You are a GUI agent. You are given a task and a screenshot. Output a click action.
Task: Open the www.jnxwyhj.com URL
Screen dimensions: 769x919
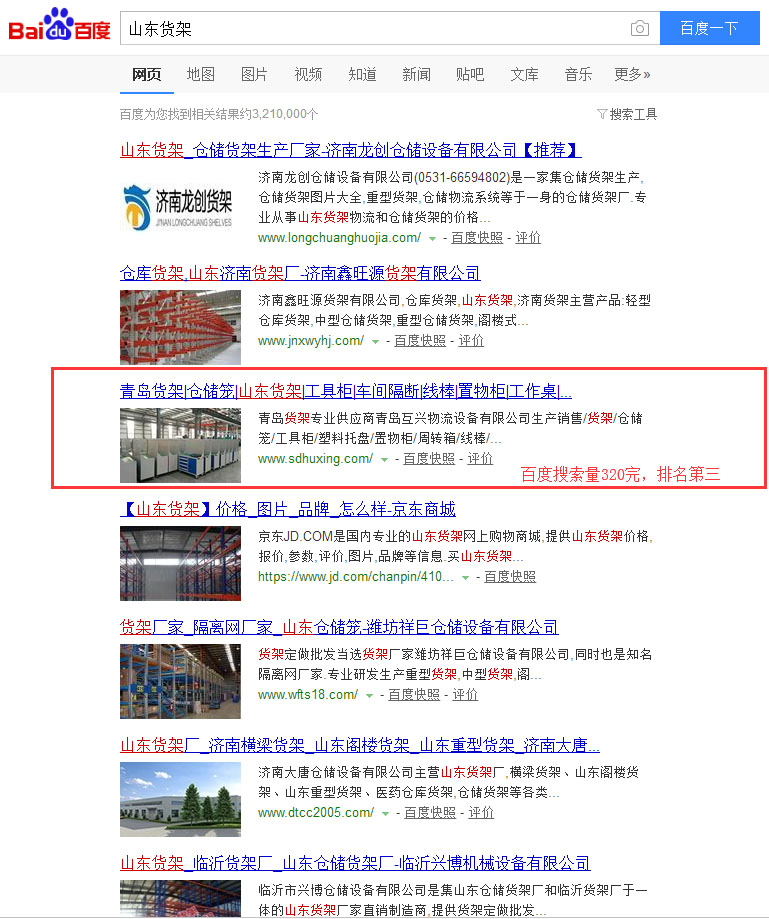click(311, 341)
